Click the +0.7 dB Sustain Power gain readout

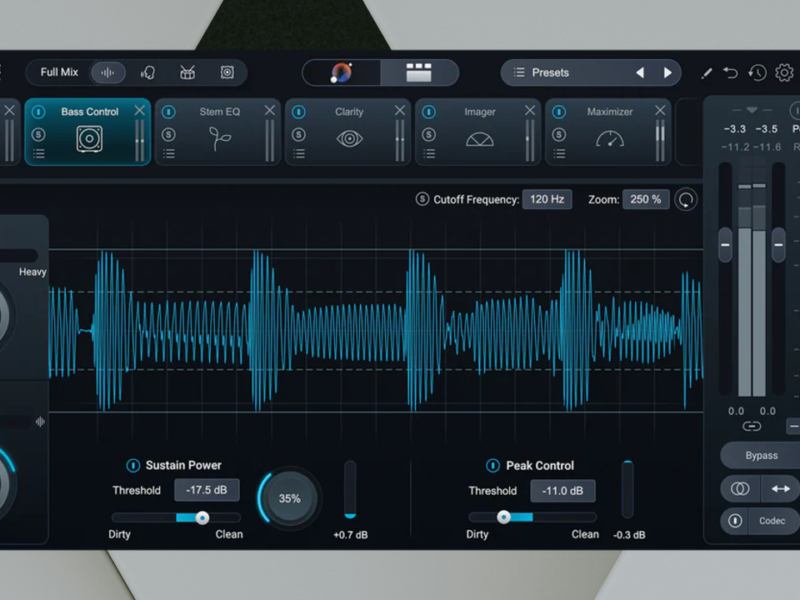point(351,535)
